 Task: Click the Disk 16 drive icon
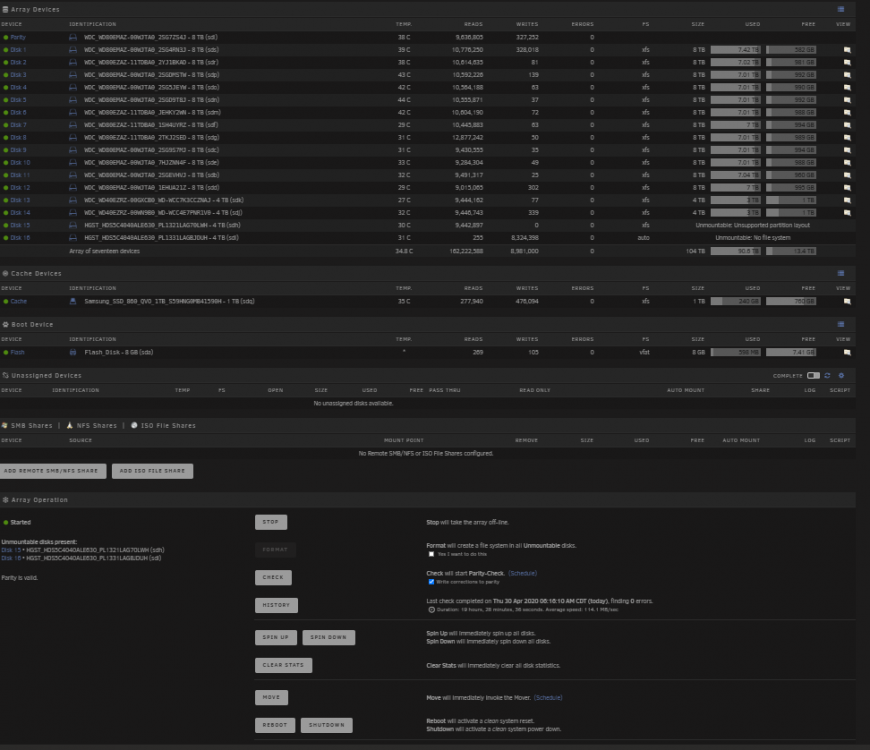point(73,237)
